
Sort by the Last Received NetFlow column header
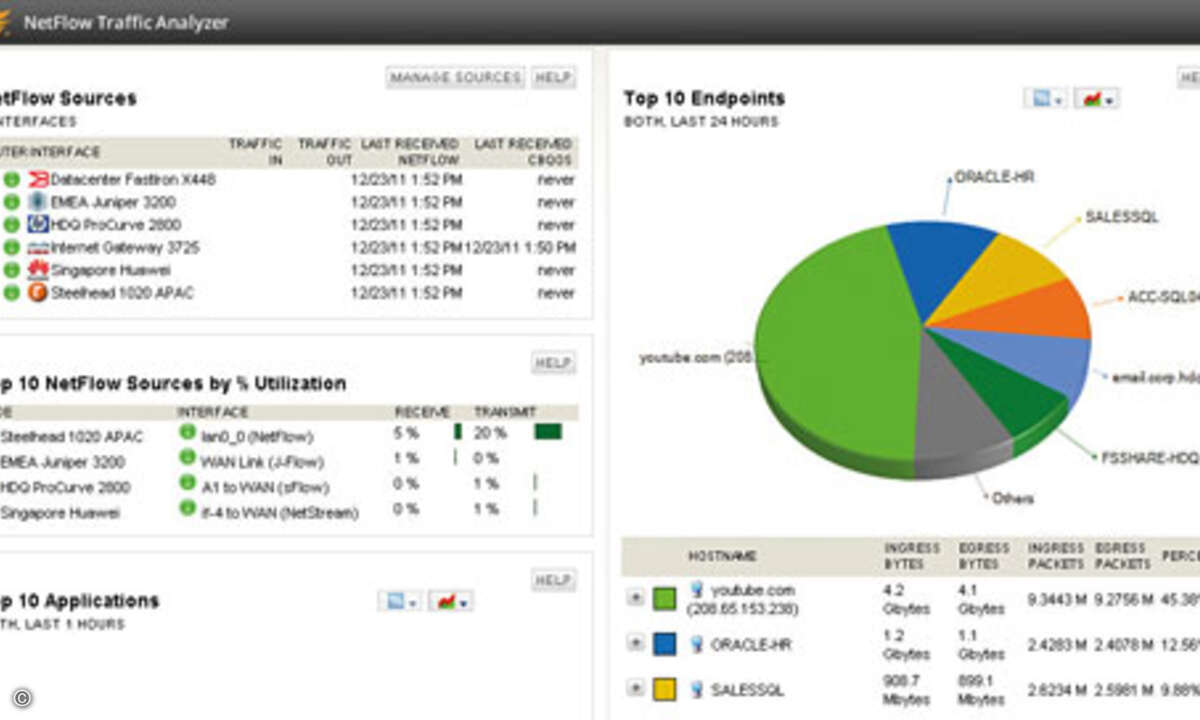point(410,151)
